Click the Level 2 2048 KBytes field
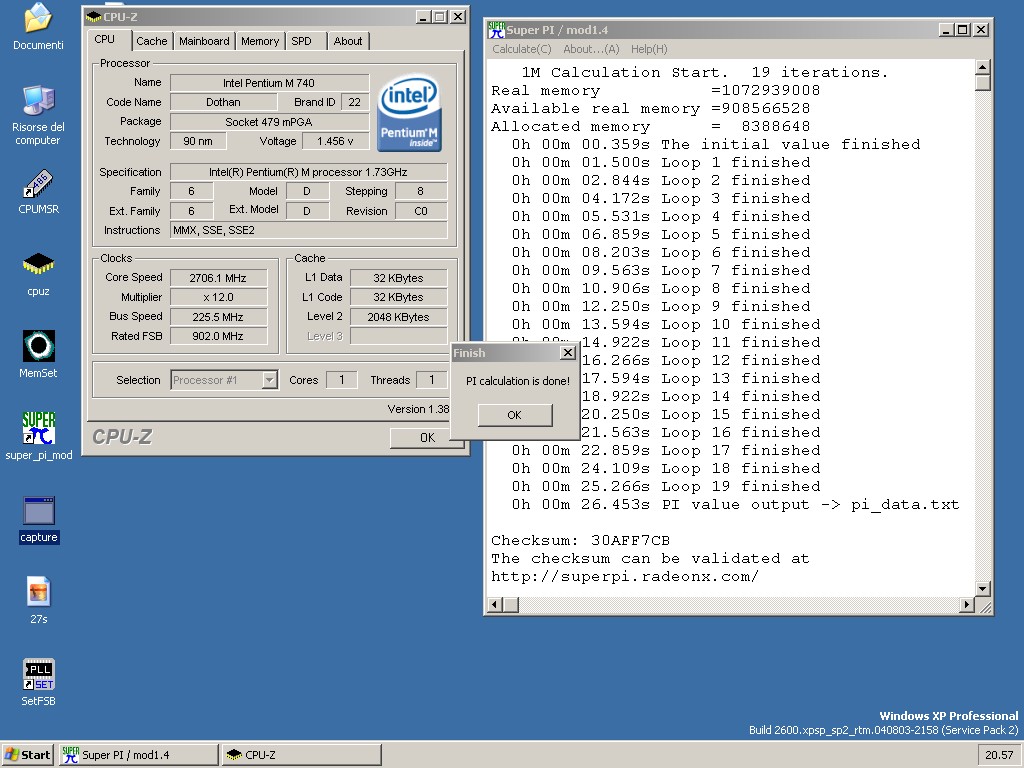Screen dimensions: 1024x768 [398, 317]
